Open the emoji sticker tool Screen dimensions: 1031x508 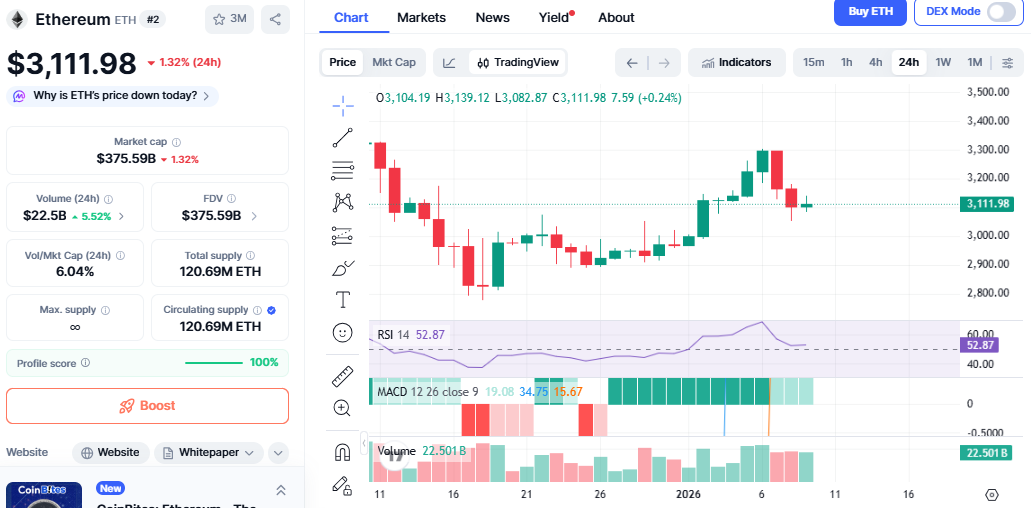343,332
